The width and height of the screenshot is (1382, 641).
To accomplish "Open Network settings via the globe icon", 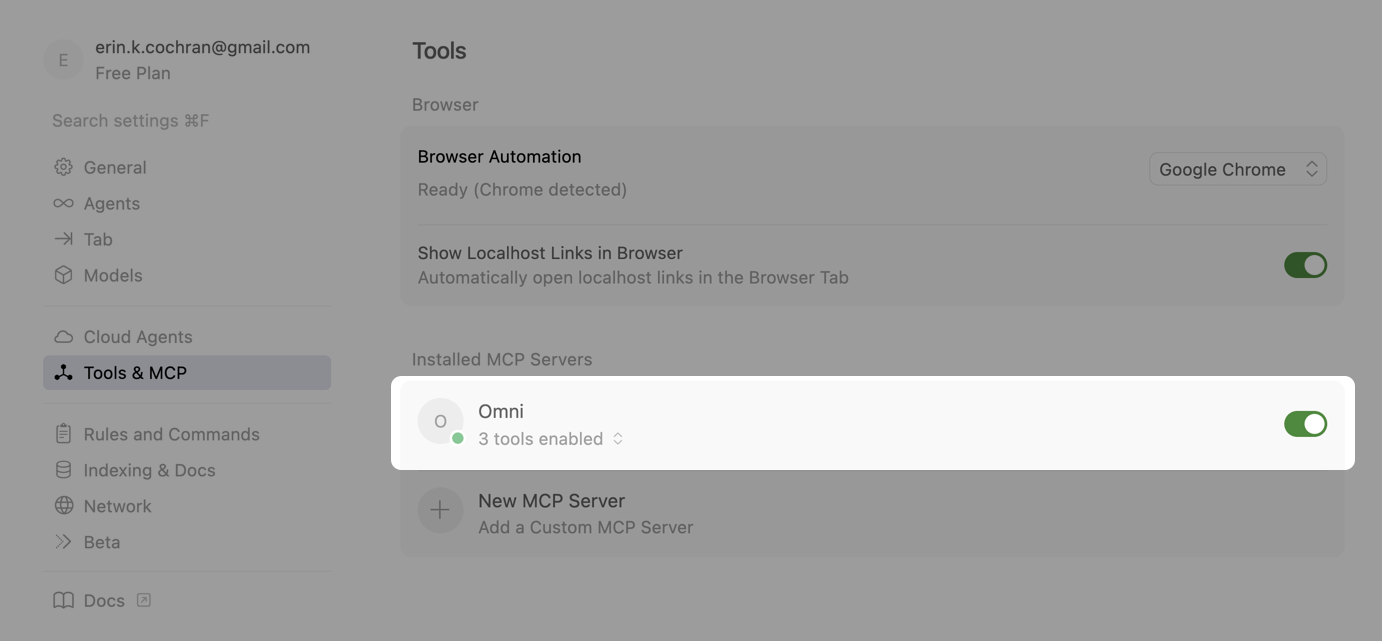I will tap(63, 506).
